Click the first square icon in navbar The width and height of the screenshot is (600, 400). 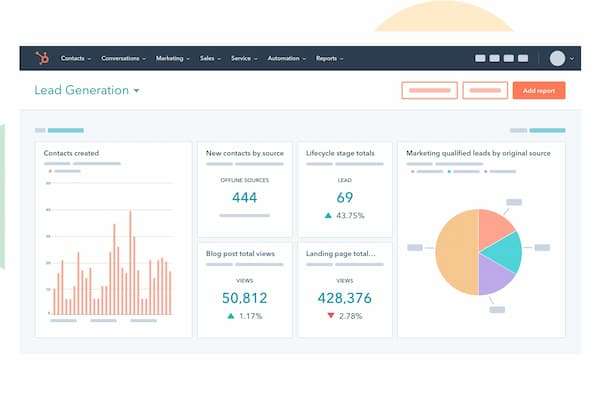click(482, 58)
